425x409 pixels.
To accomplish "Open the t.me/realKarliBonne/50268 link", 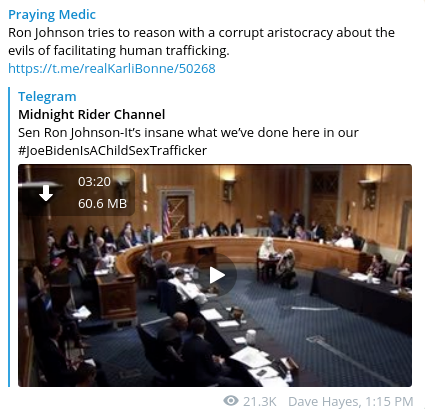I will click(x=112, y=68).
